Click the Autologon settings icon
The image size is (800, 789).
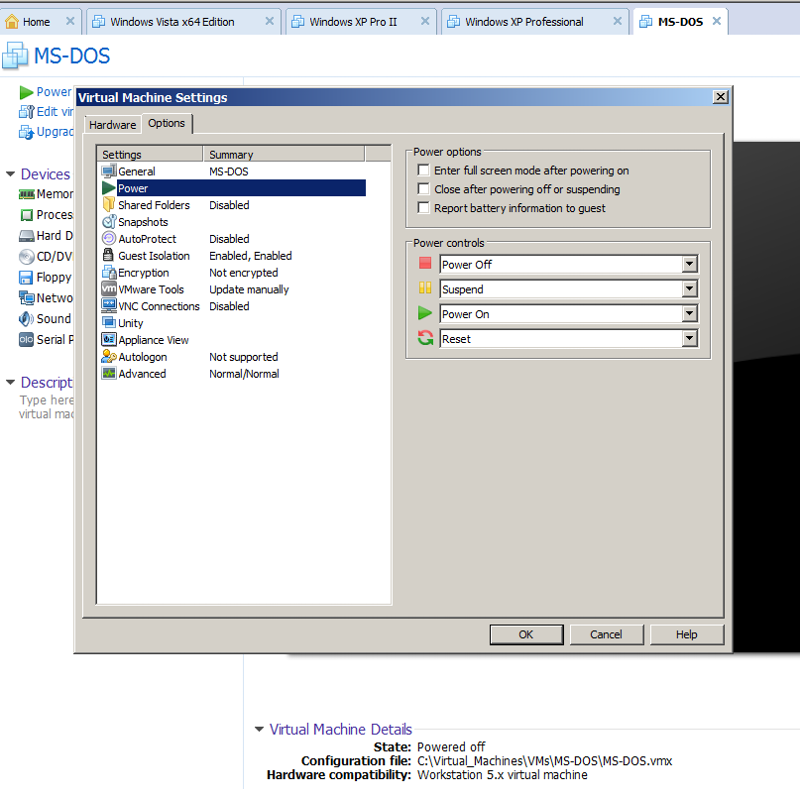tap(109, 357)
